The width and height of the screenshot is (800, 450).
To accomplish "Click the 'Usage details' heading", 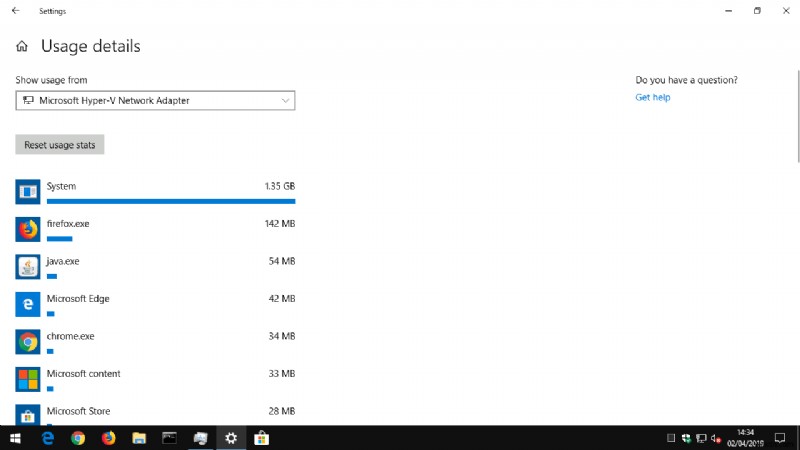I will pos(91,46).
